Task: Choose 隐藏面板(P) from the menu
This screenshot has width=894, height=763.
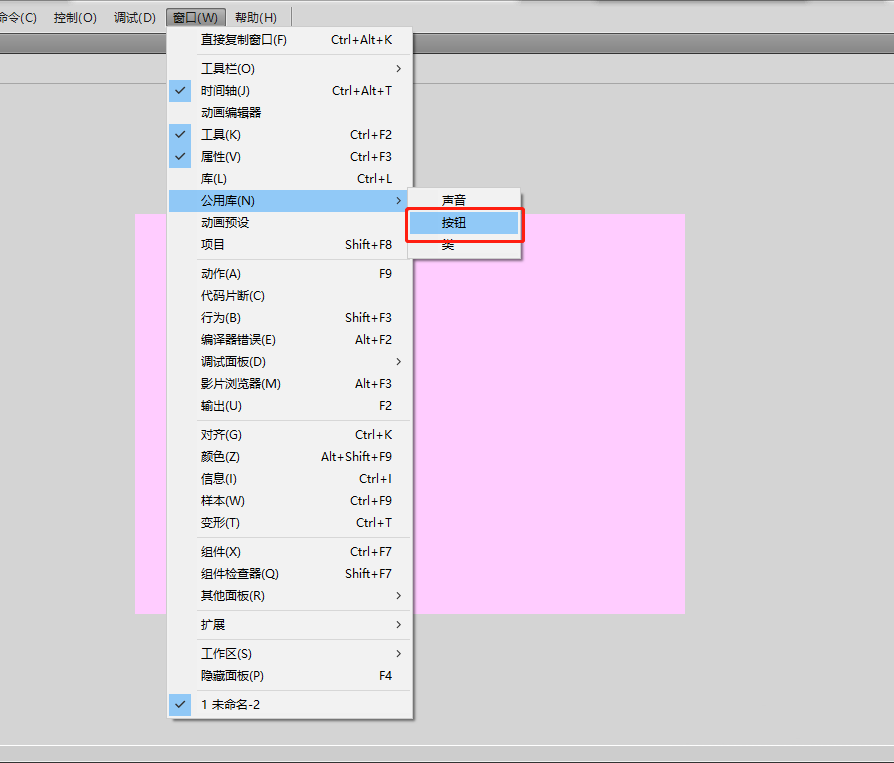Action: click(290, 676)
